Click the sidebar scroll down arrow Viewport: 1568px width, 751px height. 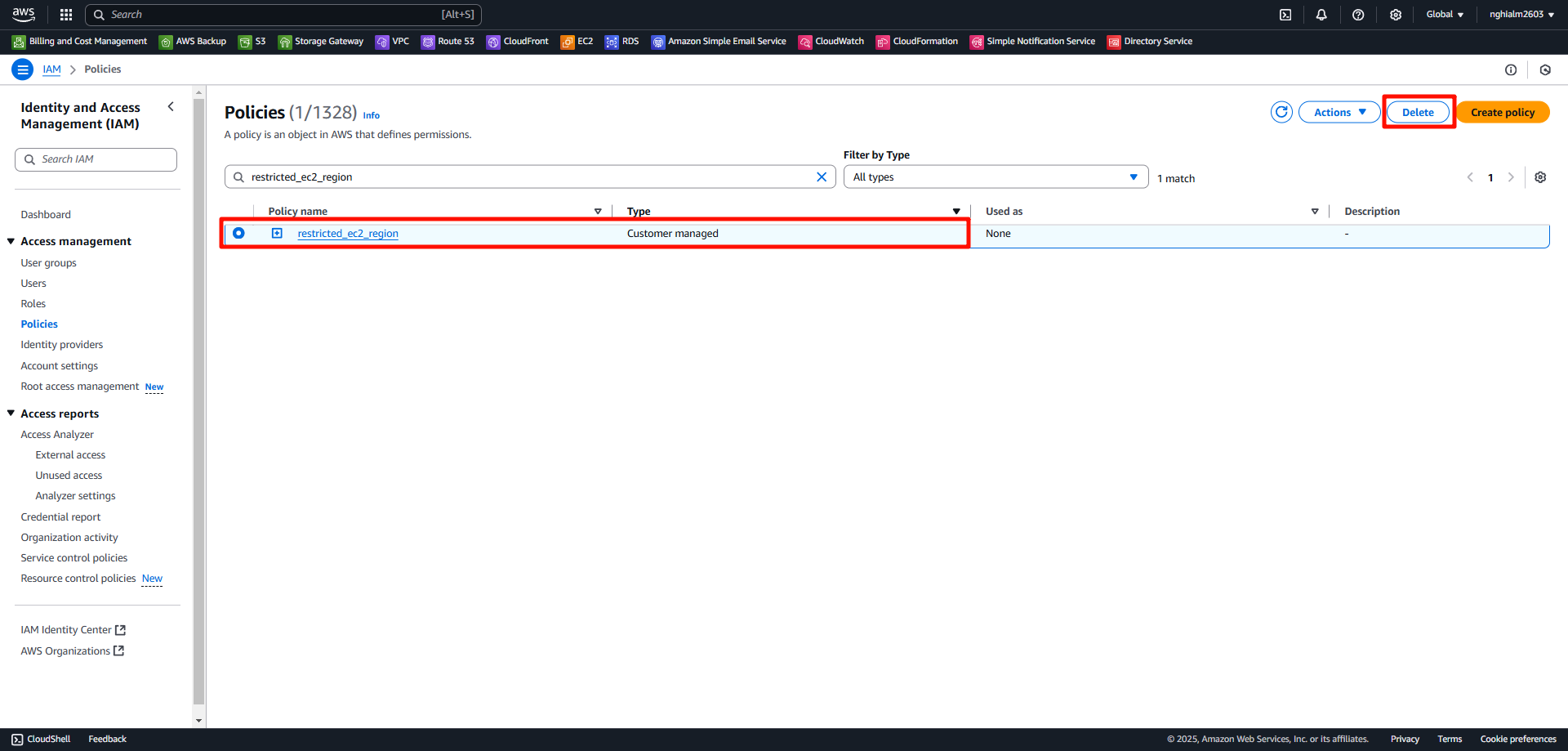tap(198, 721)
